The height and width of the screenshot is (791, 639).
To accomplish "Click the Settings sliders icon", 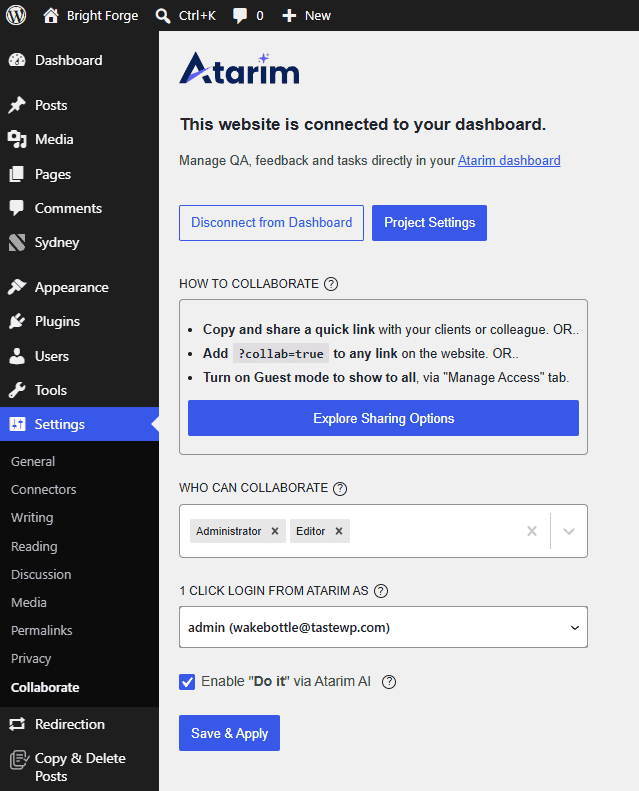I will (17, 424).
